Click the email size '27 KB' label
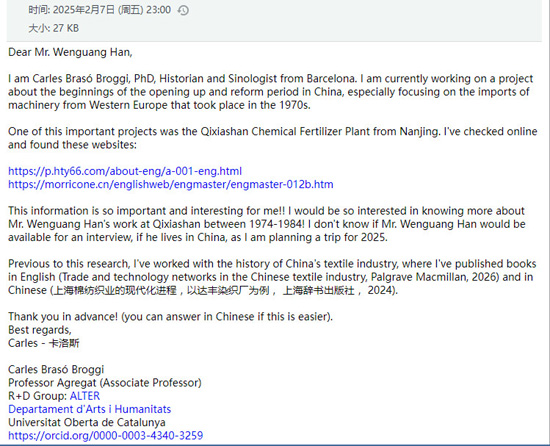550x446 pixels. [66, 28]
